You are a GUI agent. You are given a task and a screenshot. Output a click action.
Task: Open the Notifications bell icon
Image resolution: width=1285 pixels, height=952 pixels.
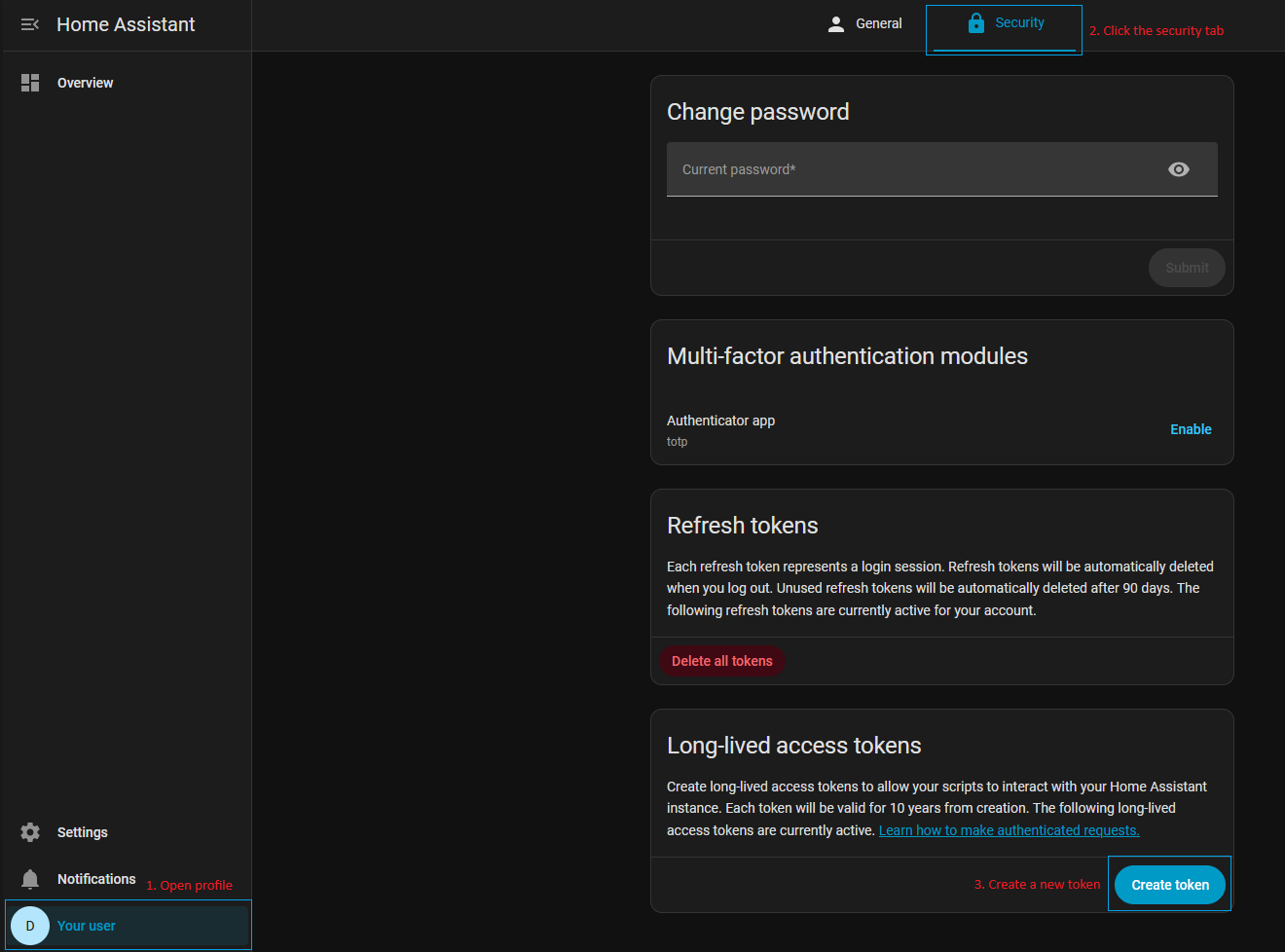[x=30, y=879]
